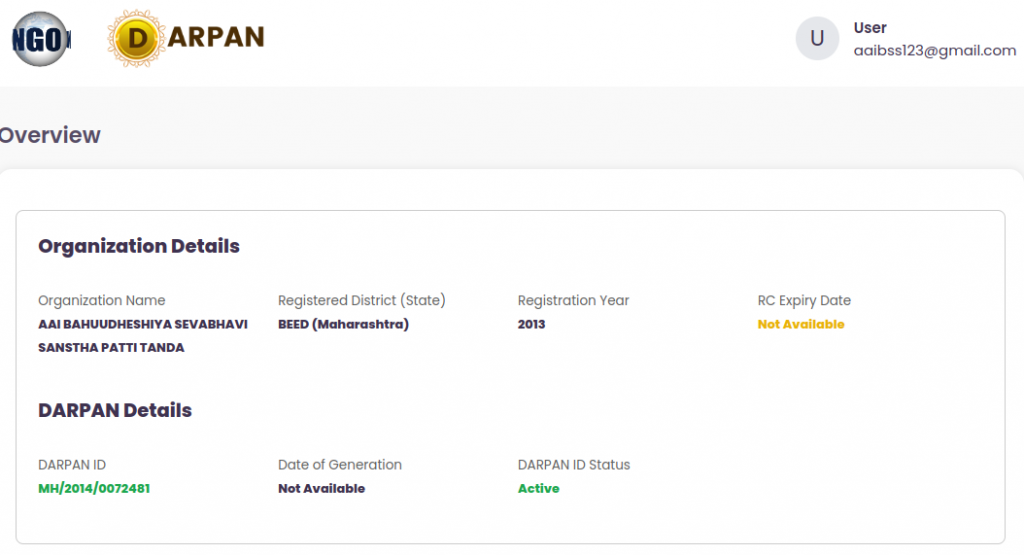The image size is (1024, 555).
Task: Click the green Active status text
Action: pyautogui.click(x=538, y=489)
